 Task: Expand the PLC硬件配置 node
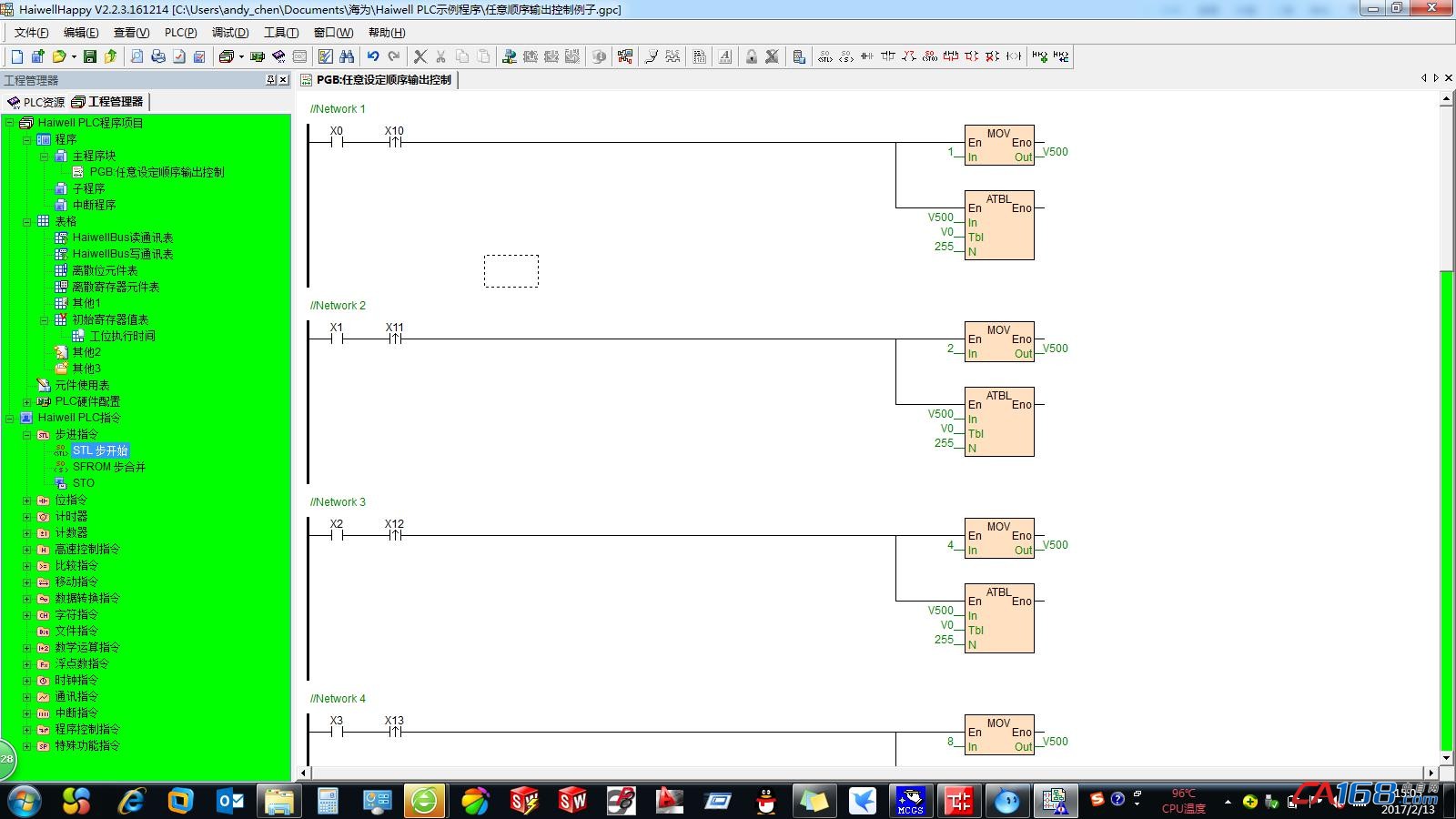pos(27,401)
